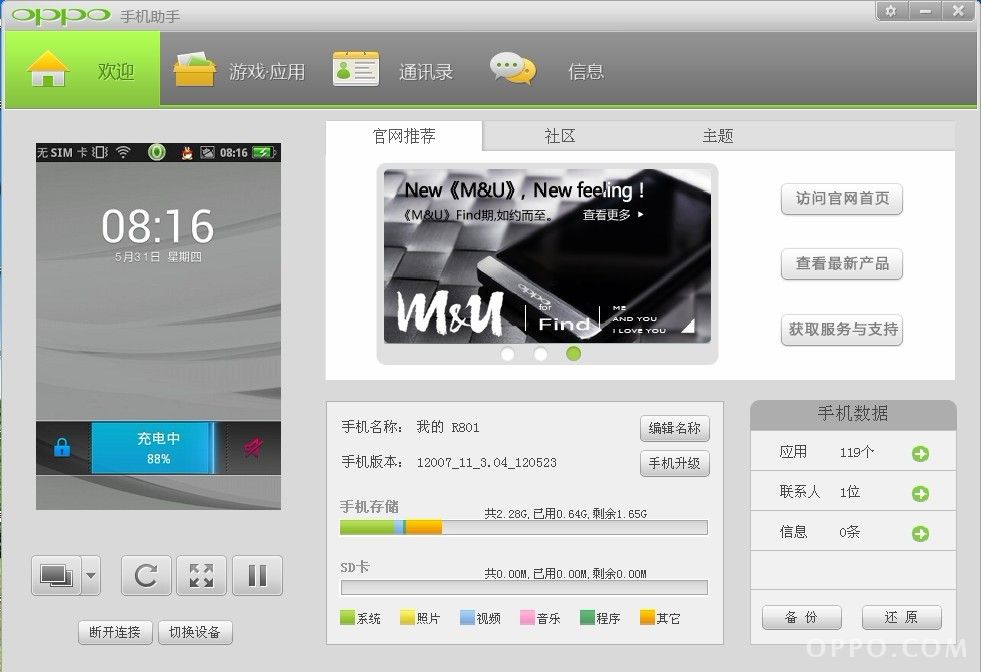
Task: Click the green O icon in phone status bar
Action: tap(156, 152)
